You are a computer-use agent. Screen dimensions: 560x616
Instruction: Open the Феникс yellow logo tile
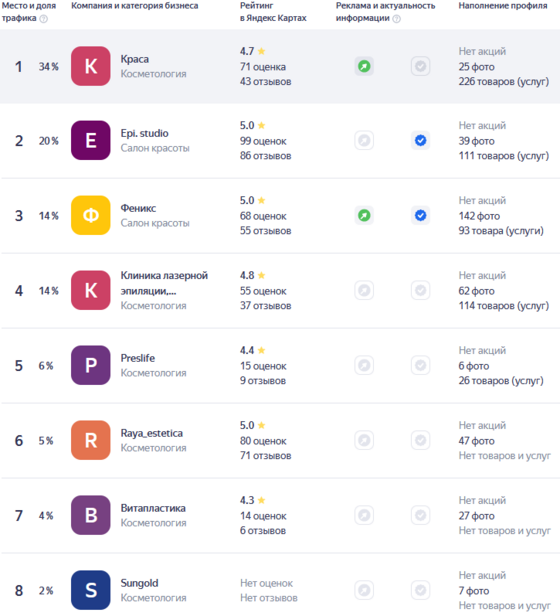(x=91, y=215)
